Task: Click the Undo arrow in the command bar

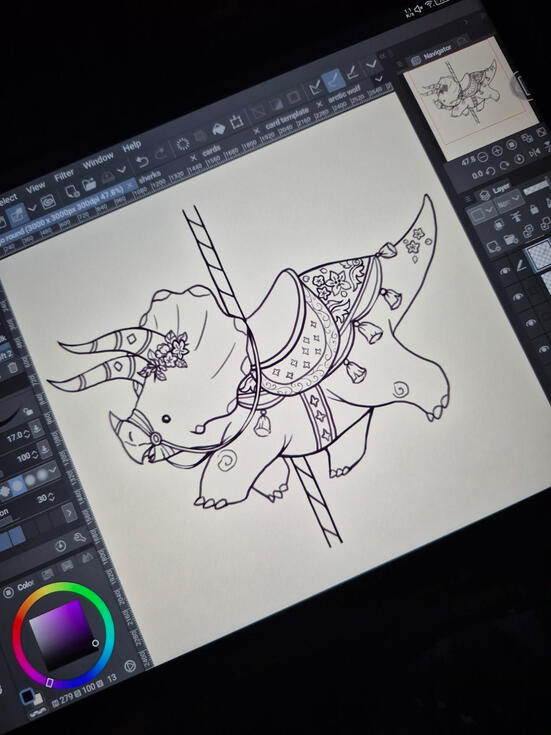Action: click(x=142, y=163)
